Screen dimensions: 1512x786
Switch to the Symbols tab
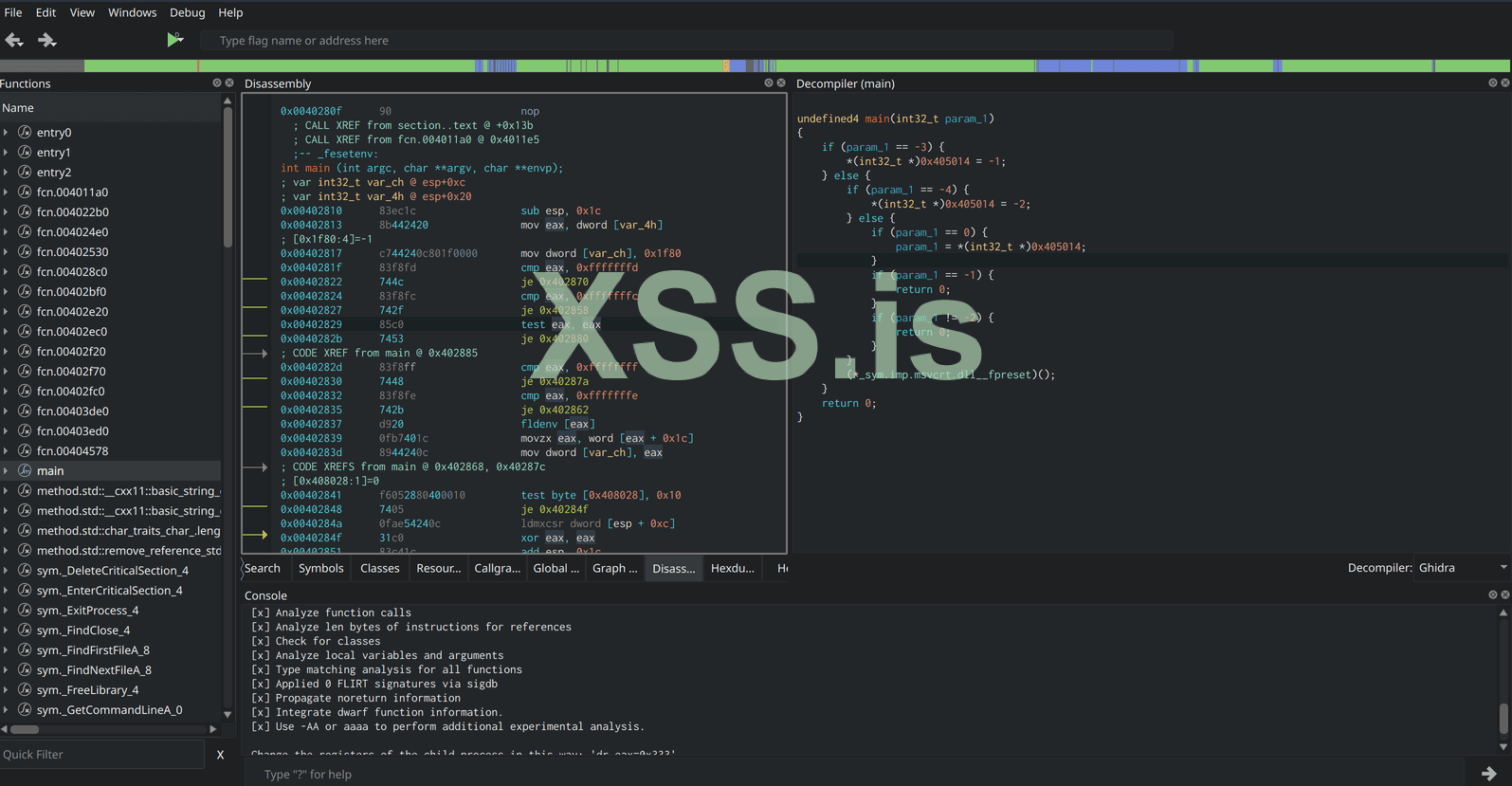(320, 568)
